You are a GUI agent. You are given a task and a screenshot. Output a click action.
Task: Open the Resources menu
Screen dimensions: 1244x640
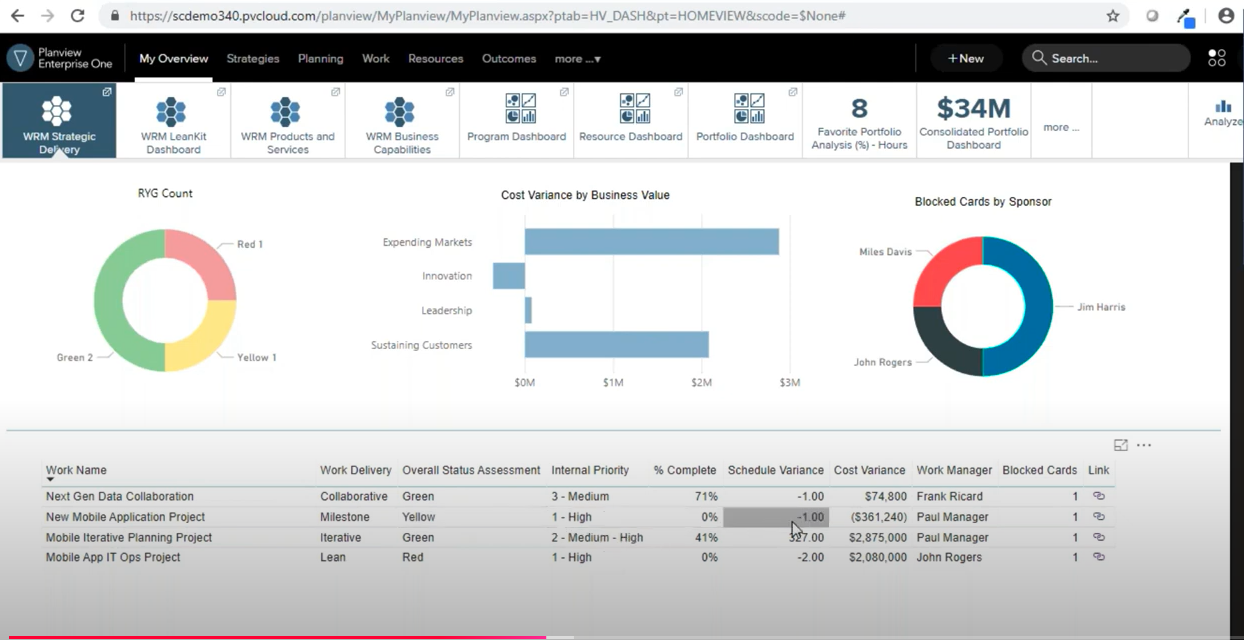point(436,59)
